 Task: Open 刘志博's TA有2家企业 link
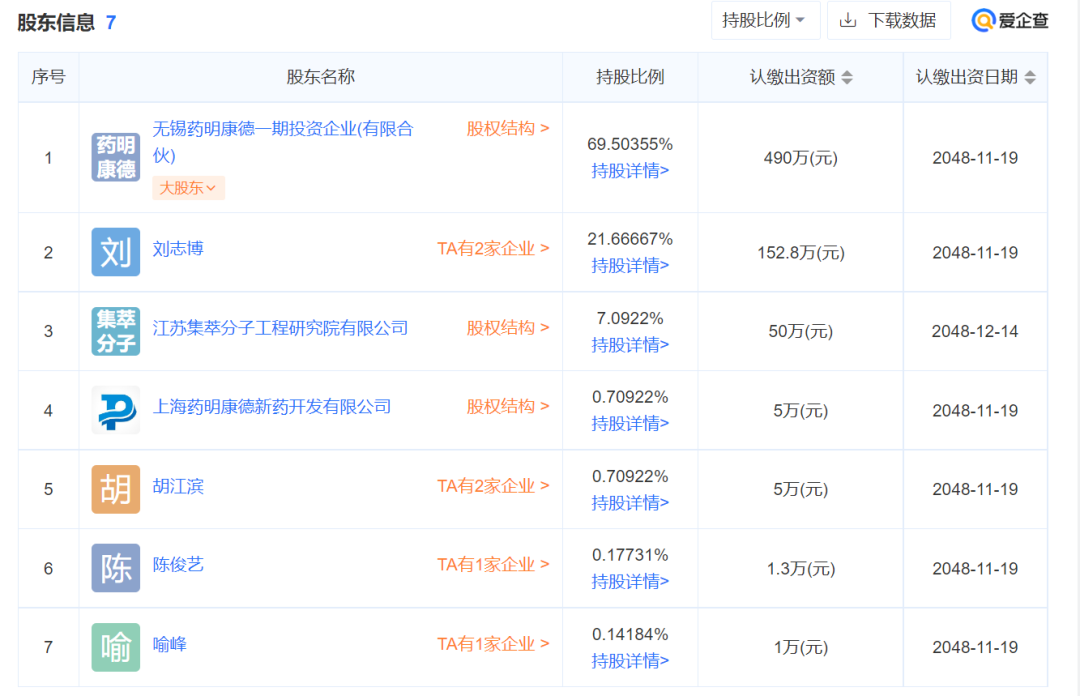click(493, 248)
